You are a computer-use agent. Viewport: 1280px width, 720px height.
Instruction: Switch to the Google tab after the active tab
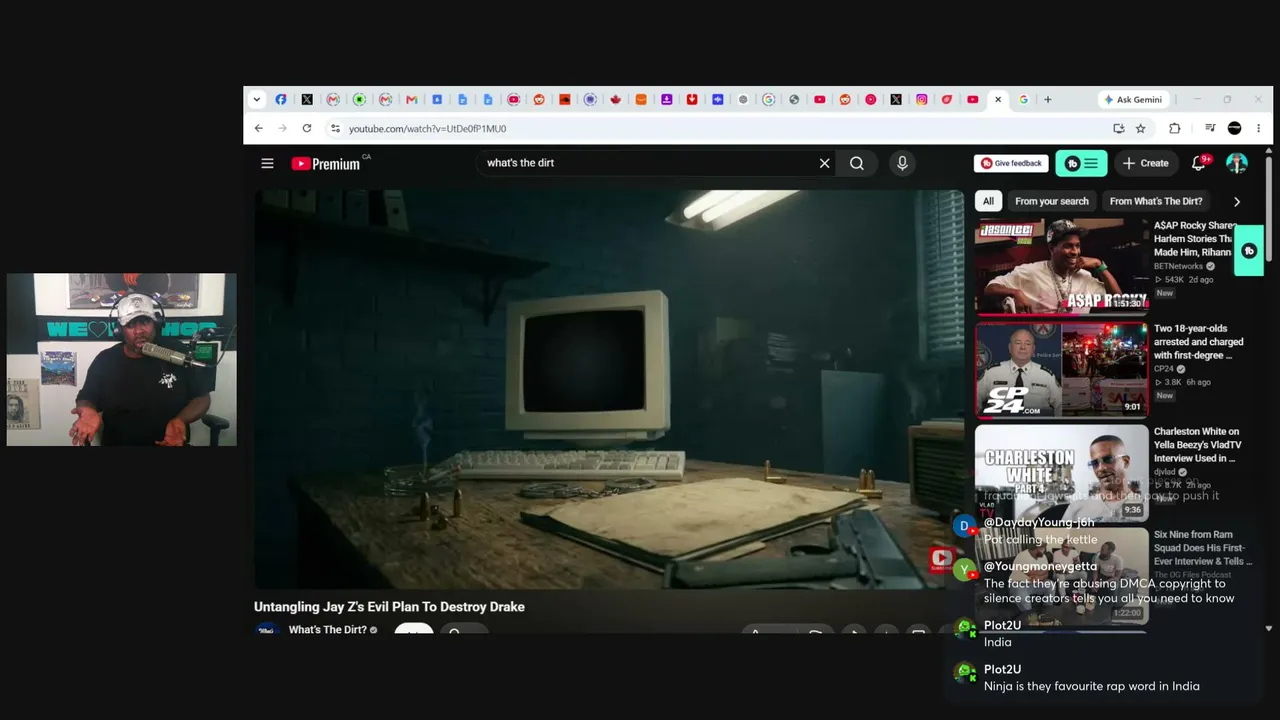click(1023, 100)
